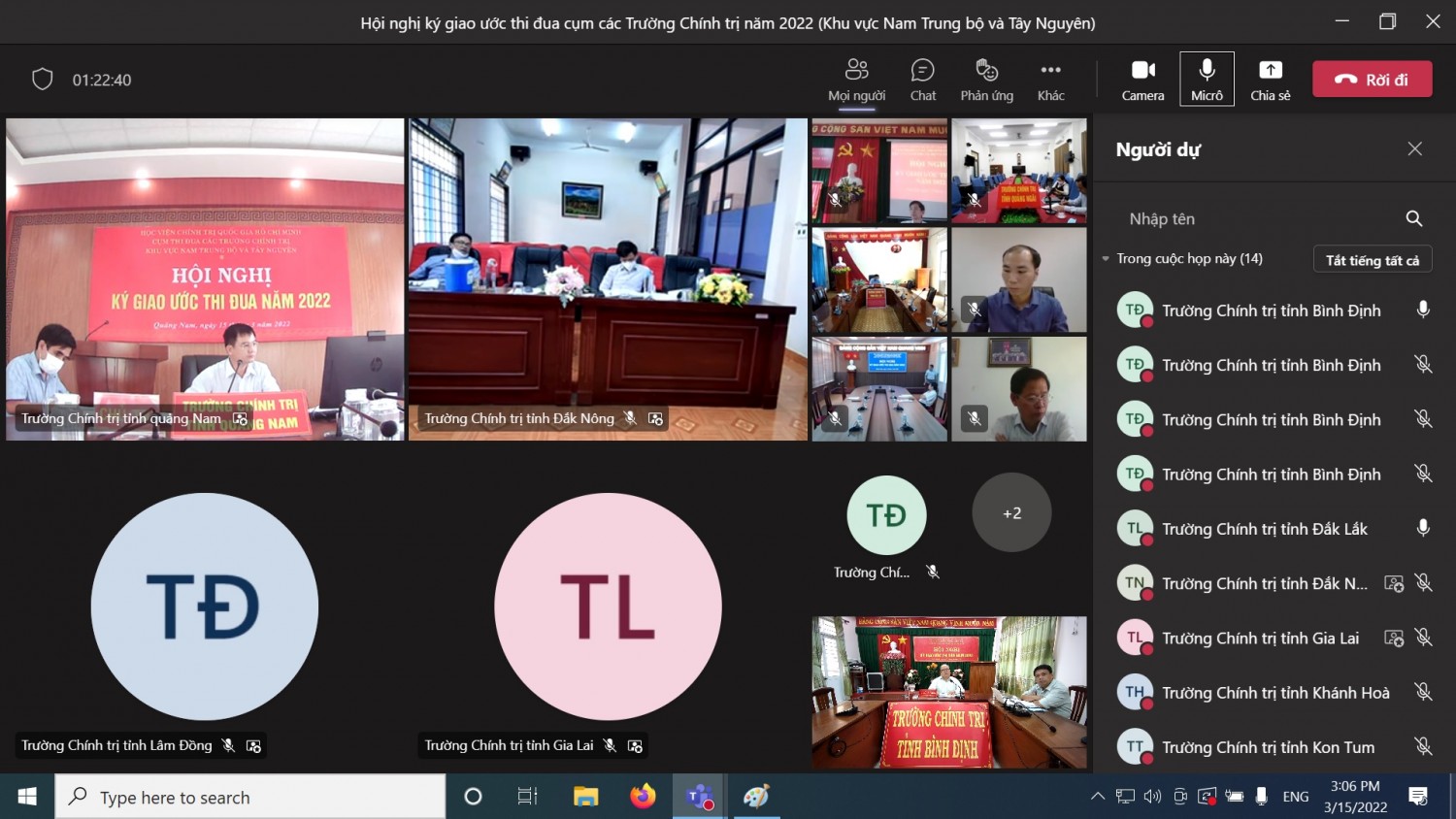
Task: Launch Firefox from the taskbar
Action: pyautogui.click(x=642, y=796)
